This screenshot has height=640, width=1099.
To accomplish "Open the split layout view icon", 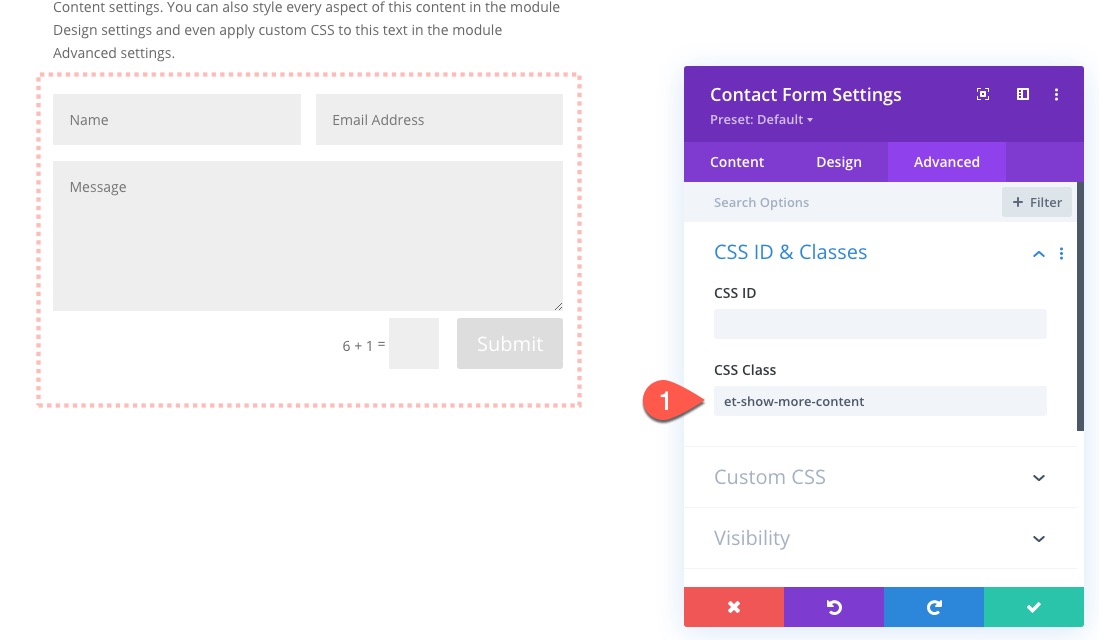I will coord(1022,94).
